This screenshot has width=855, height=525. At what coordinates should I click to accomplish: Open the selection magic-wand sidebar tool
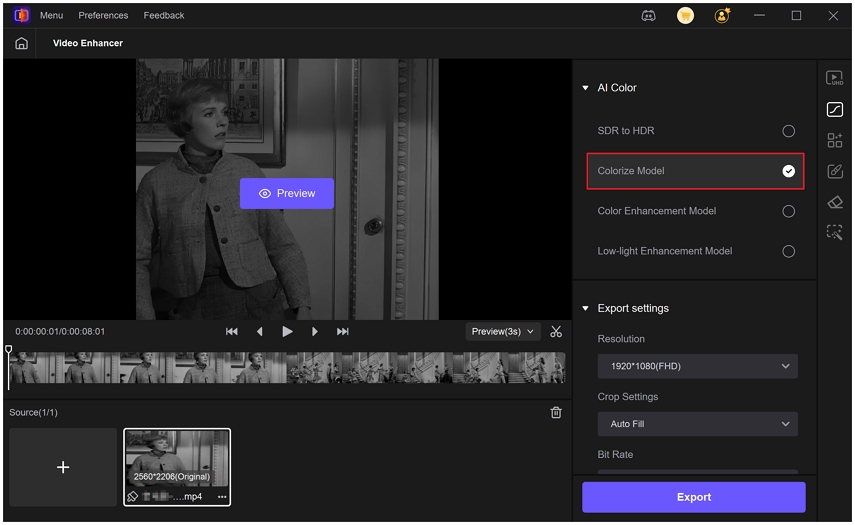834,232
